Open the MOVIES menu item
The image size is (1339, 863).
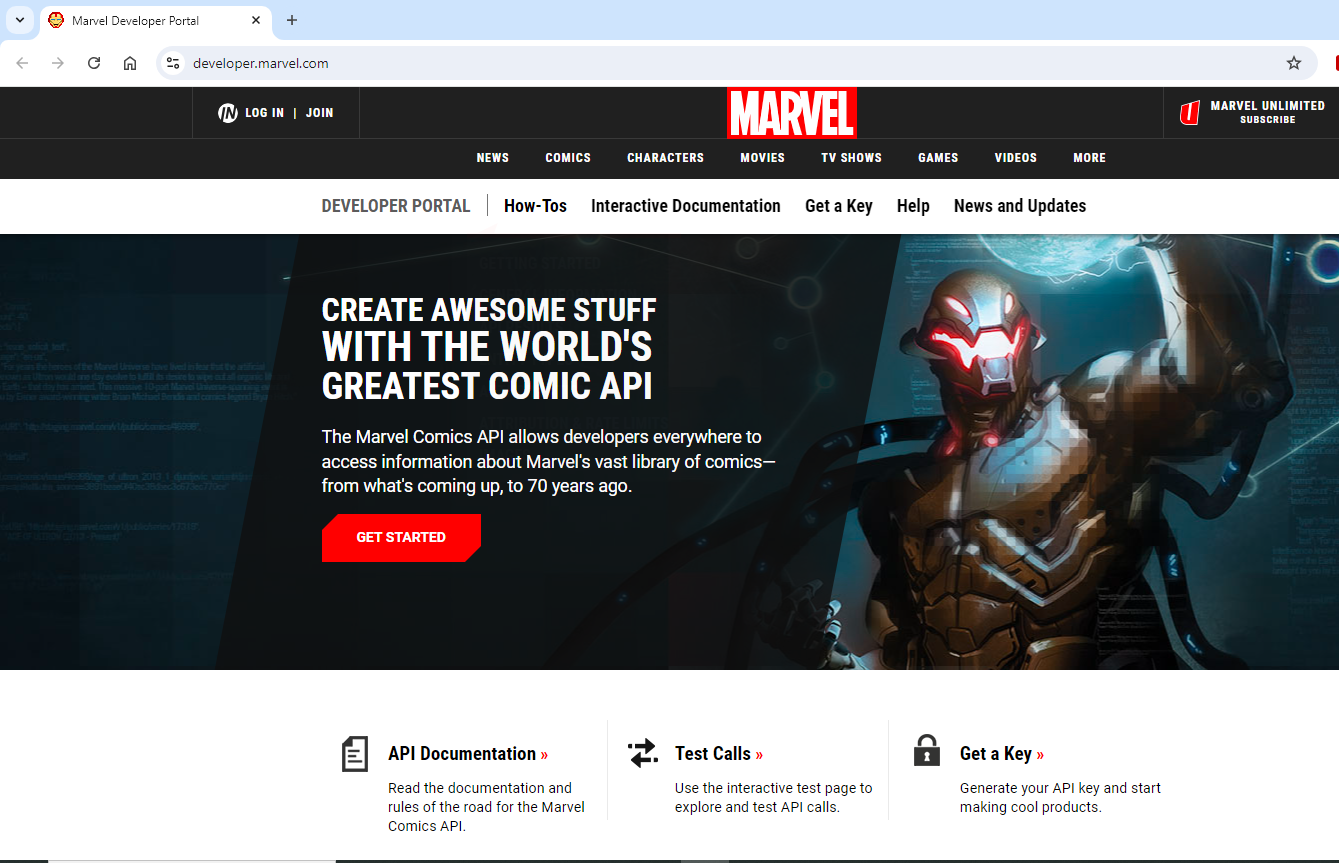763,158
